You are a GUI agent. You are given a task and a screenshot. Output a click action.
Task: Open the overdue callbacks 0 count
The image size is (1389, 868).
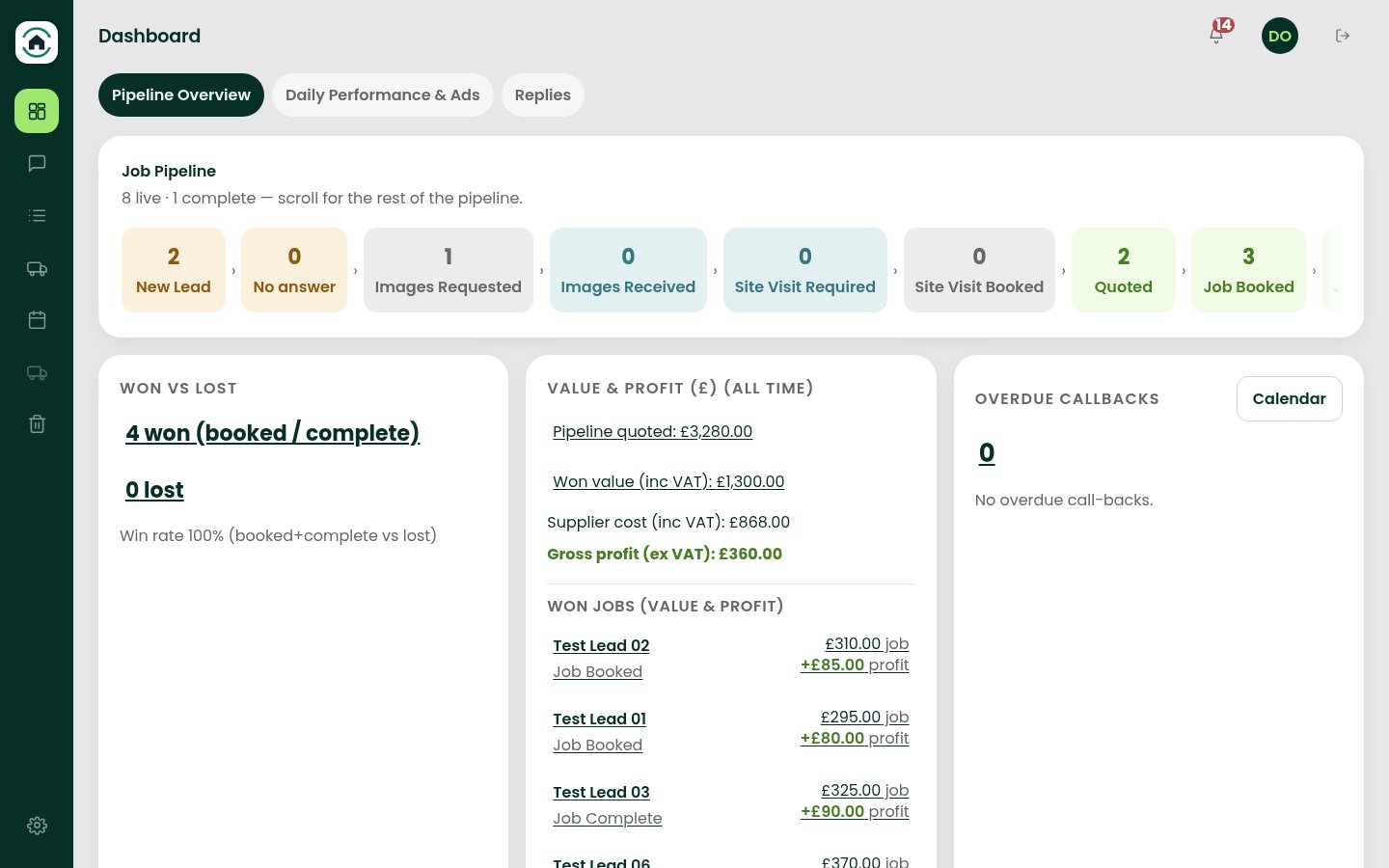987,452
